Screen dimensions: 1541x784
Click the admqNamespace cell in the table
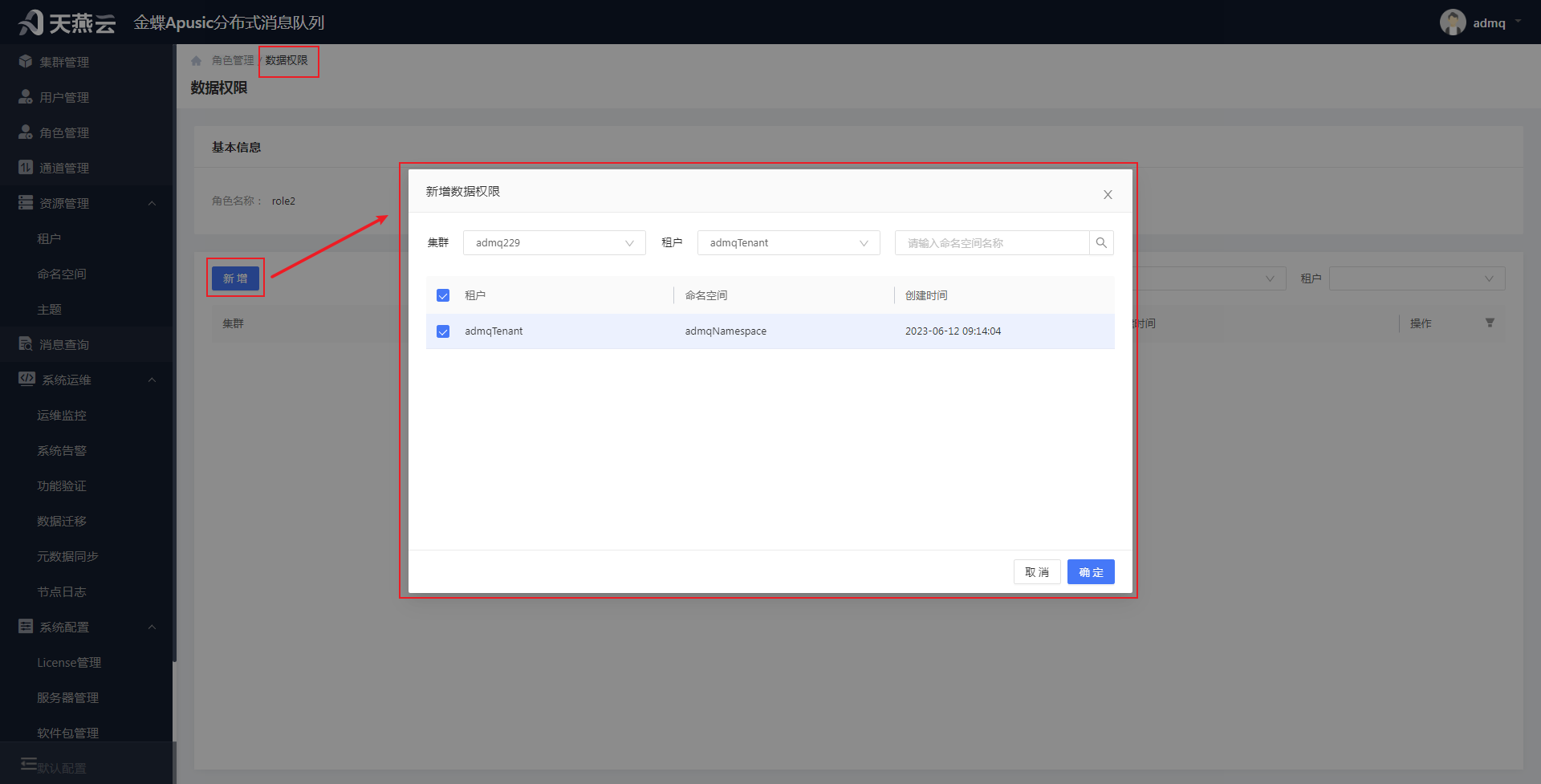click(726, 331)
